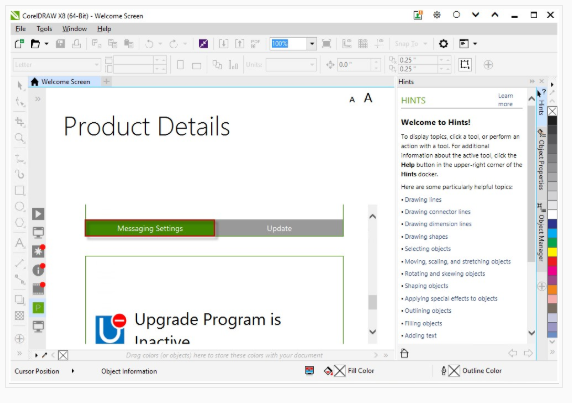Select the Text tool

(x=20, y=243)
